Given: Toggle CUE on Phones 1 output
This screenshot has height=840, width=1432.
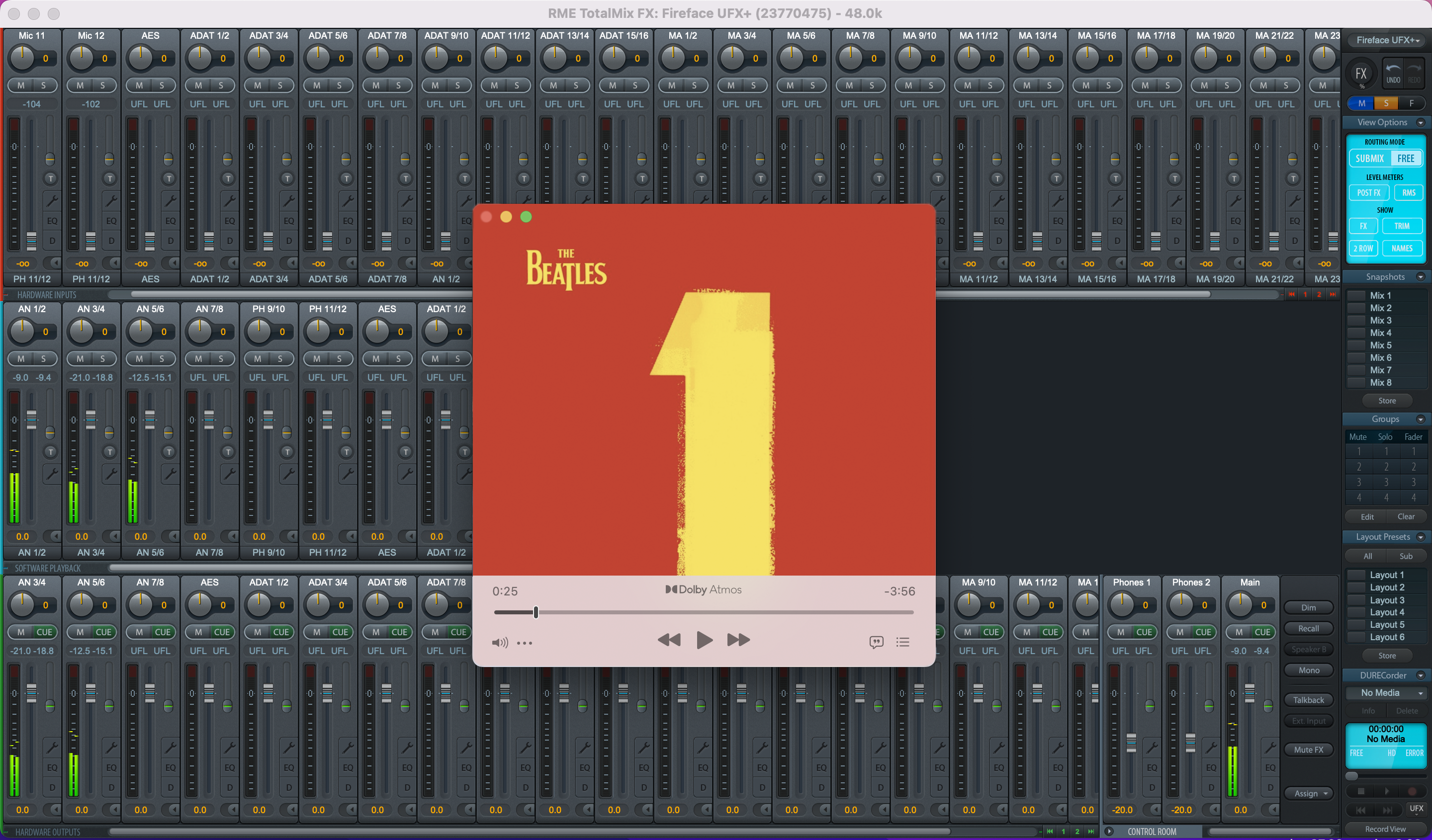Looking at the screenshot, I should (x=1144, y=632).
